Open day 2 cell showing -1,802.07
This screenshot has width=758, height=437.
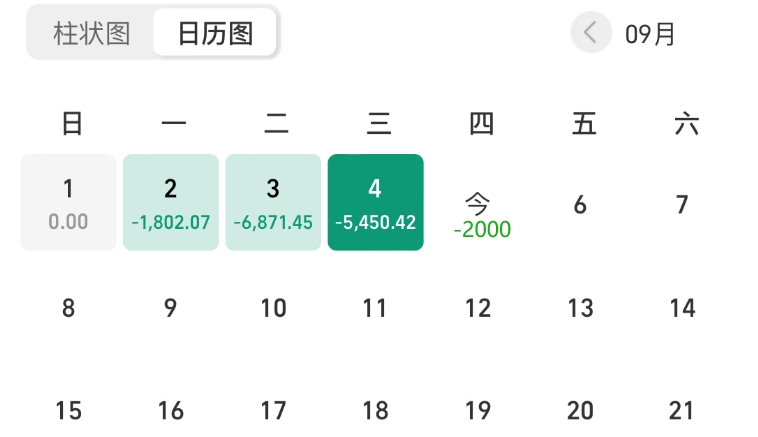pyautogui.click(x=171, y=202)
